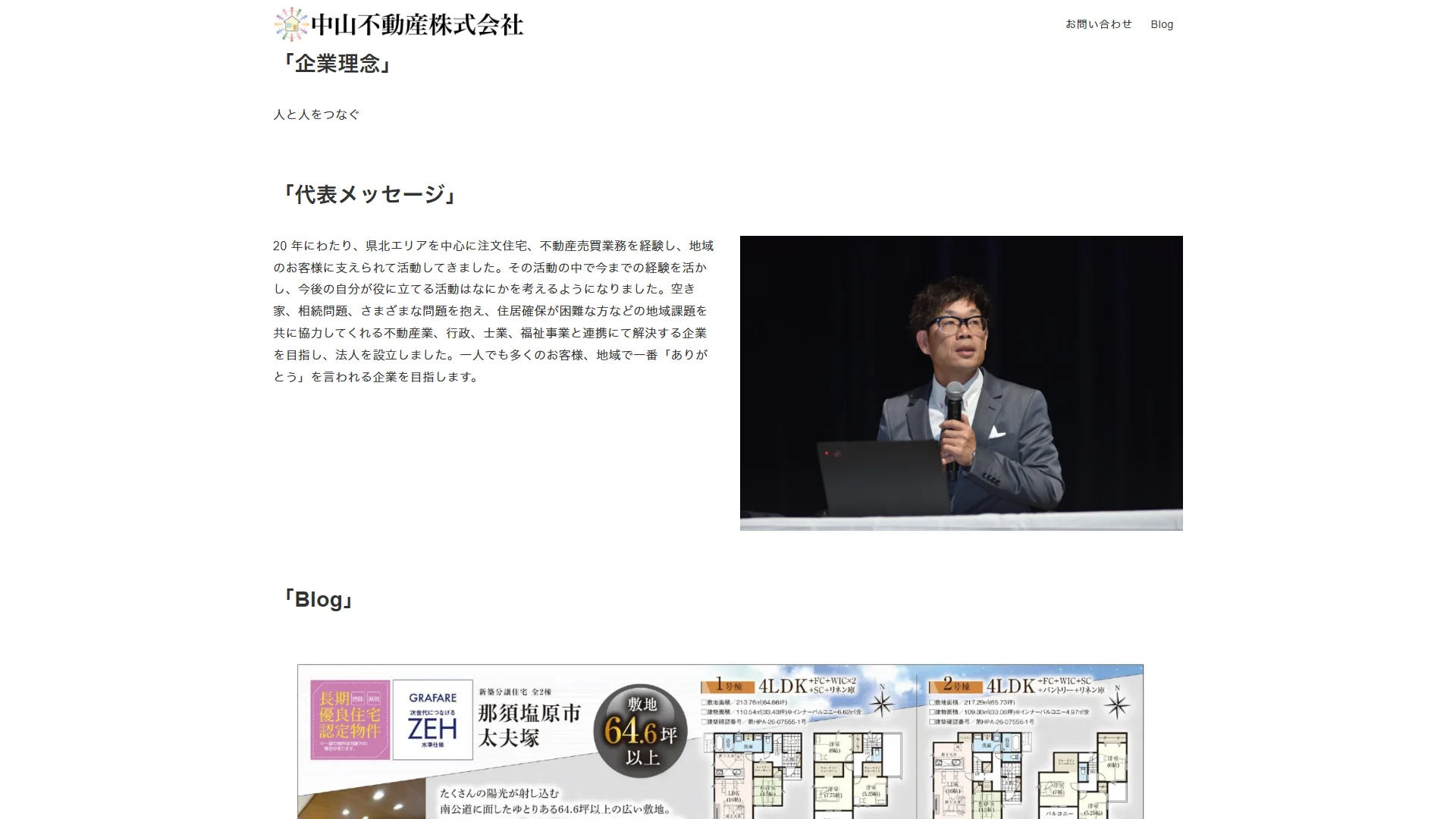Open the 中山不動産株式会社 site title
1456x819 pixels.
417,25
